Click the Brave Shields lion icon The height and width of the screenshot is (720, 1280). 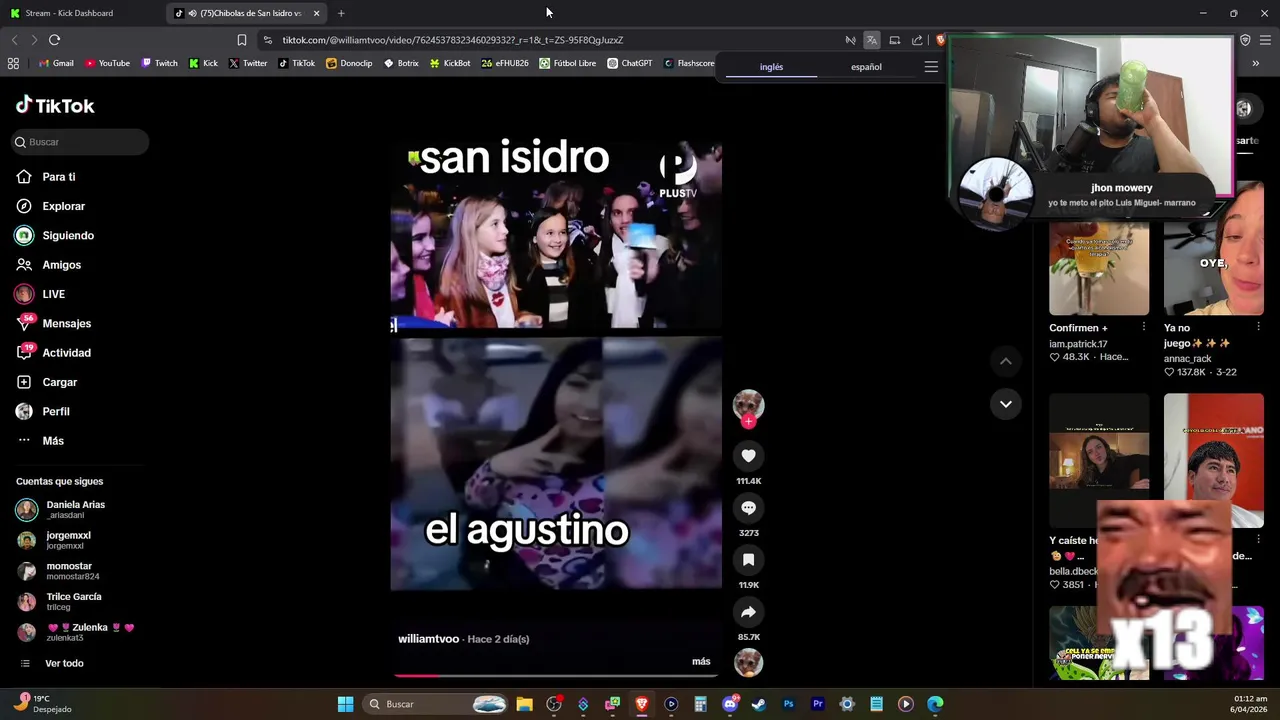[x=940, y=40]
